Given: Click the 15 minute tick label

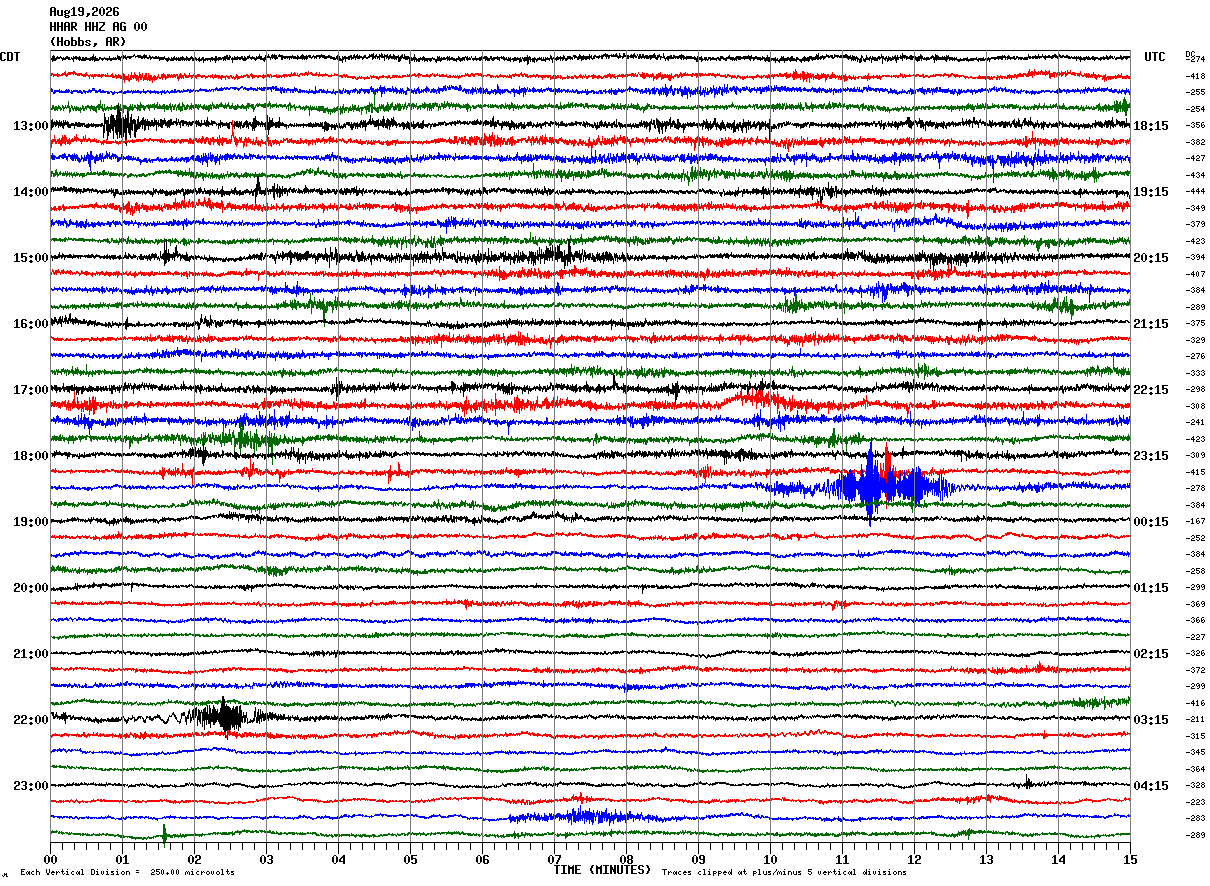Looking at the screenshot, I should [1129, 859].
